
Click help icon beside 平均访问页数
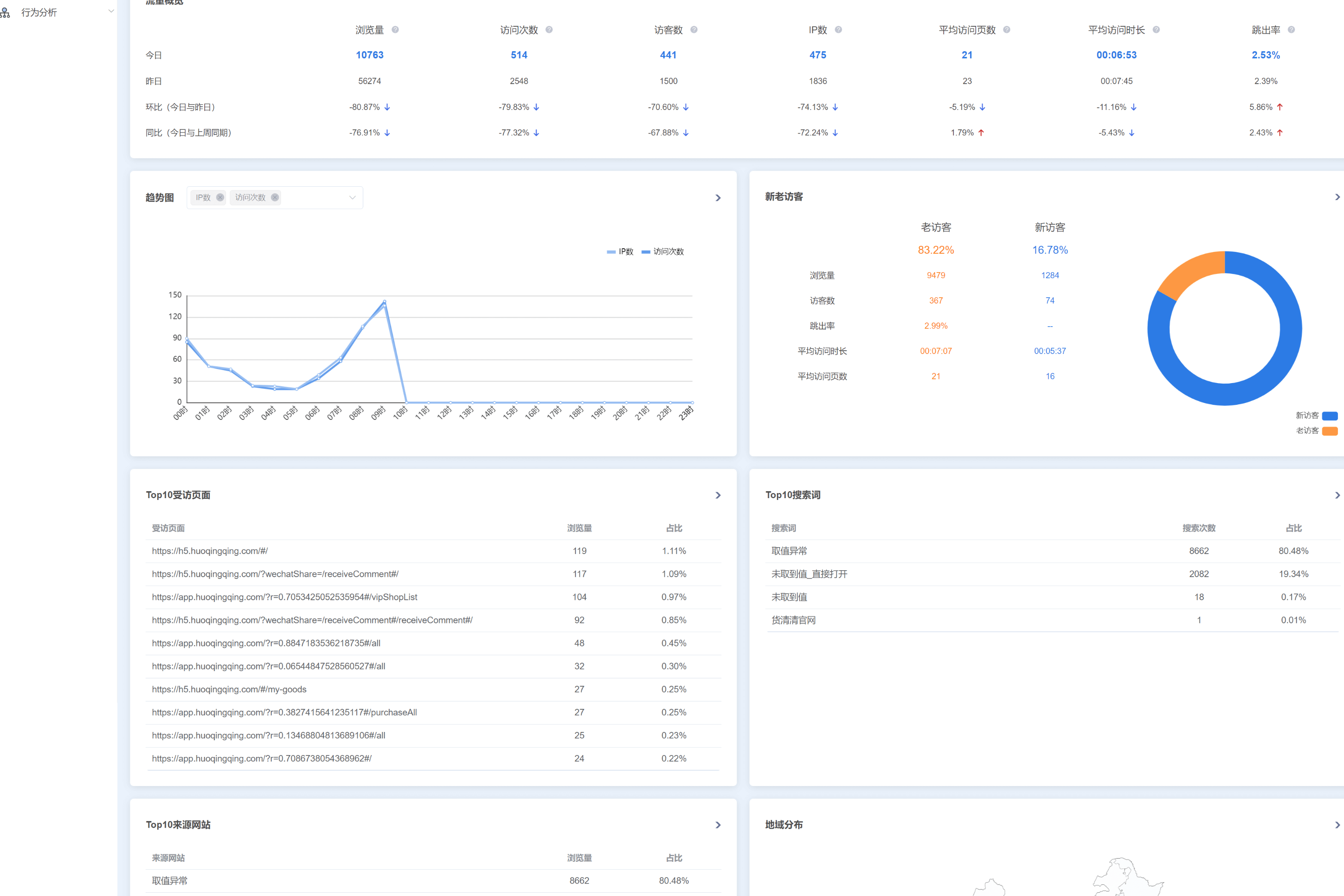pyautogui.click(x=1006, y=30)
